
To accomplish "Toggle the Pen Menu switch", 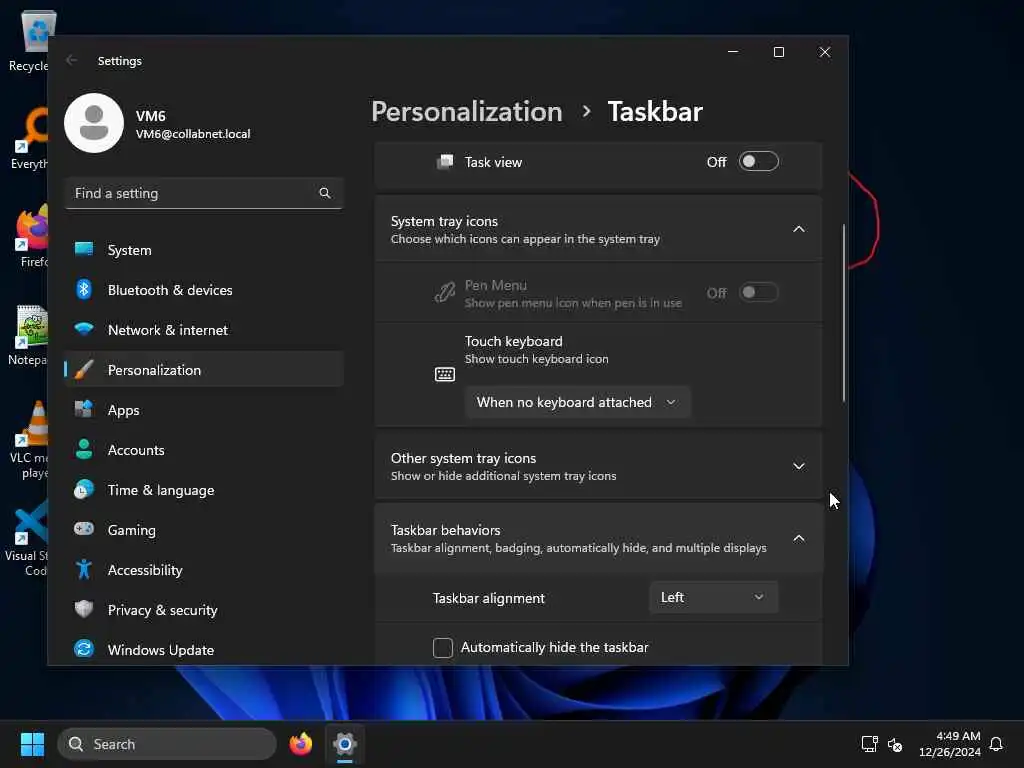I will tap(758, 293).
